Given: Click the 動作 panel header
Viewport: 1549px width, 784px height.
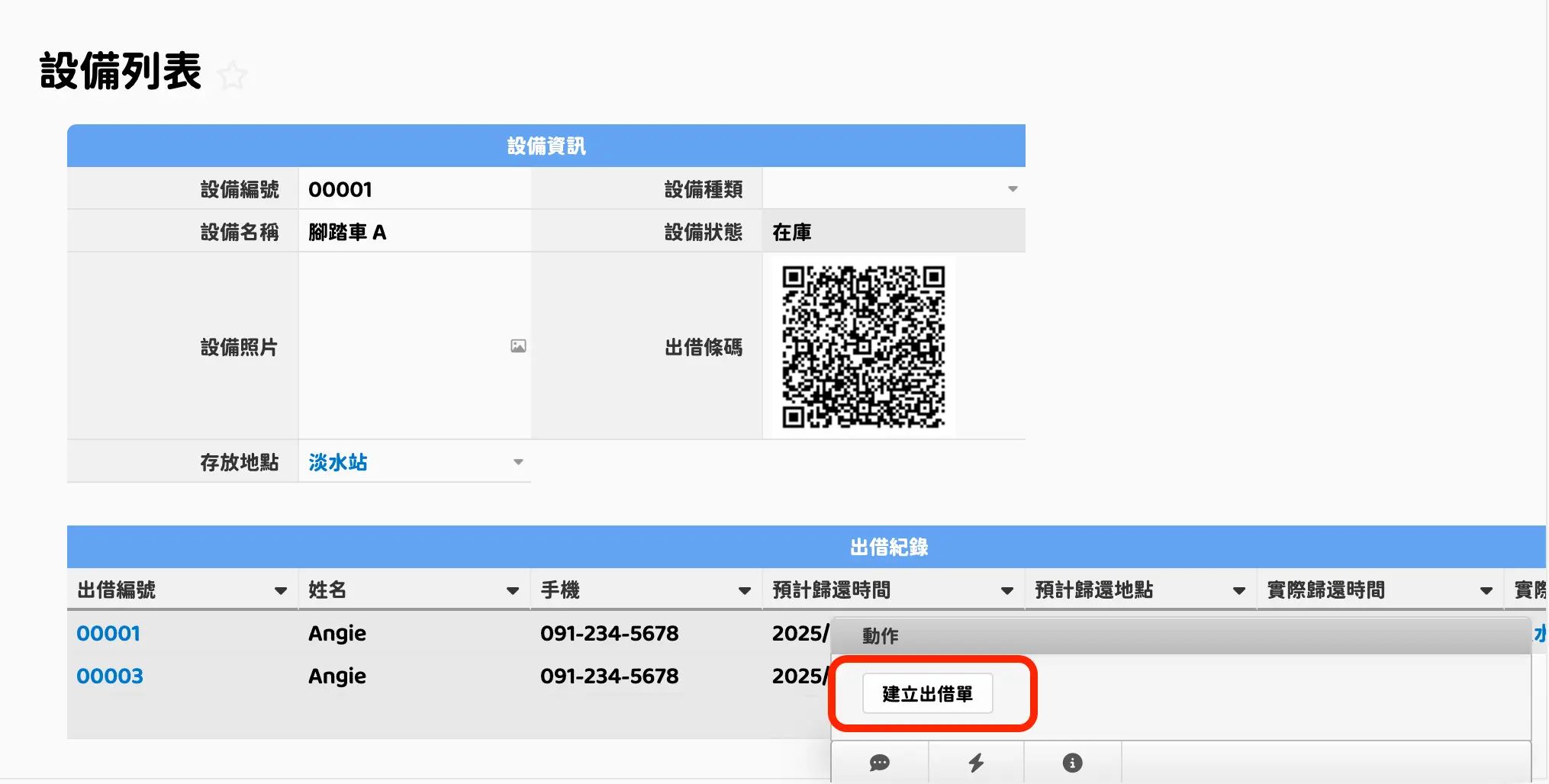Looking at the screenshot, I should click(1181, 636).
